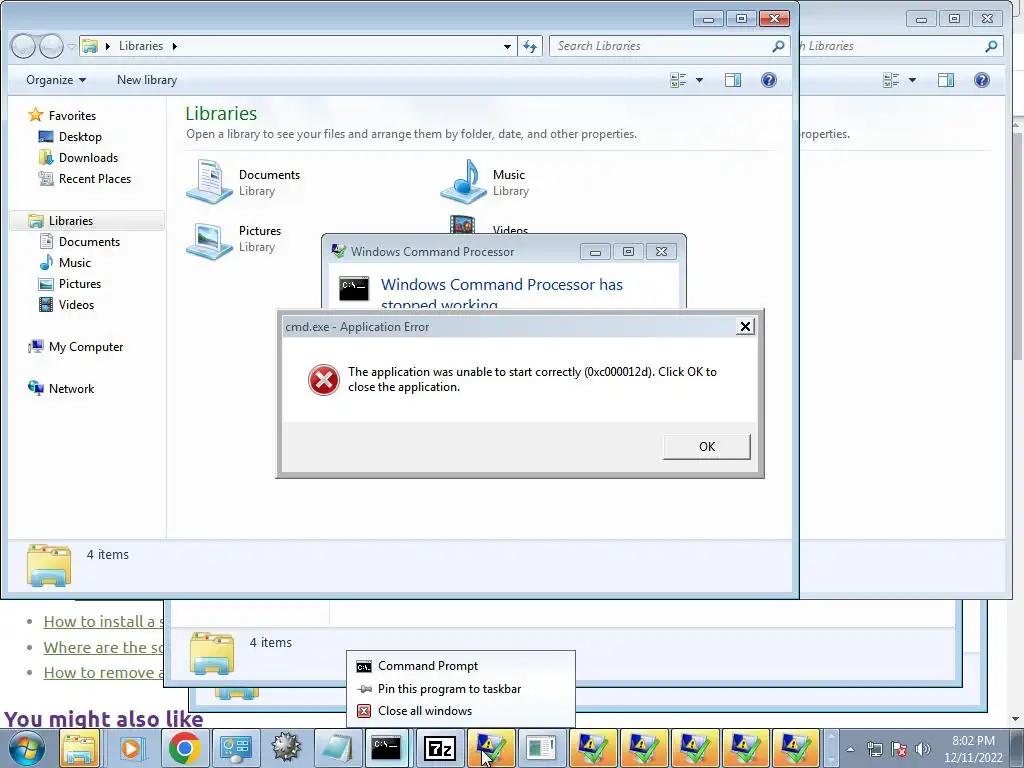Select Videos in the navigation pane
This screenshot has width=1024, height=768.
pos(76,304)
